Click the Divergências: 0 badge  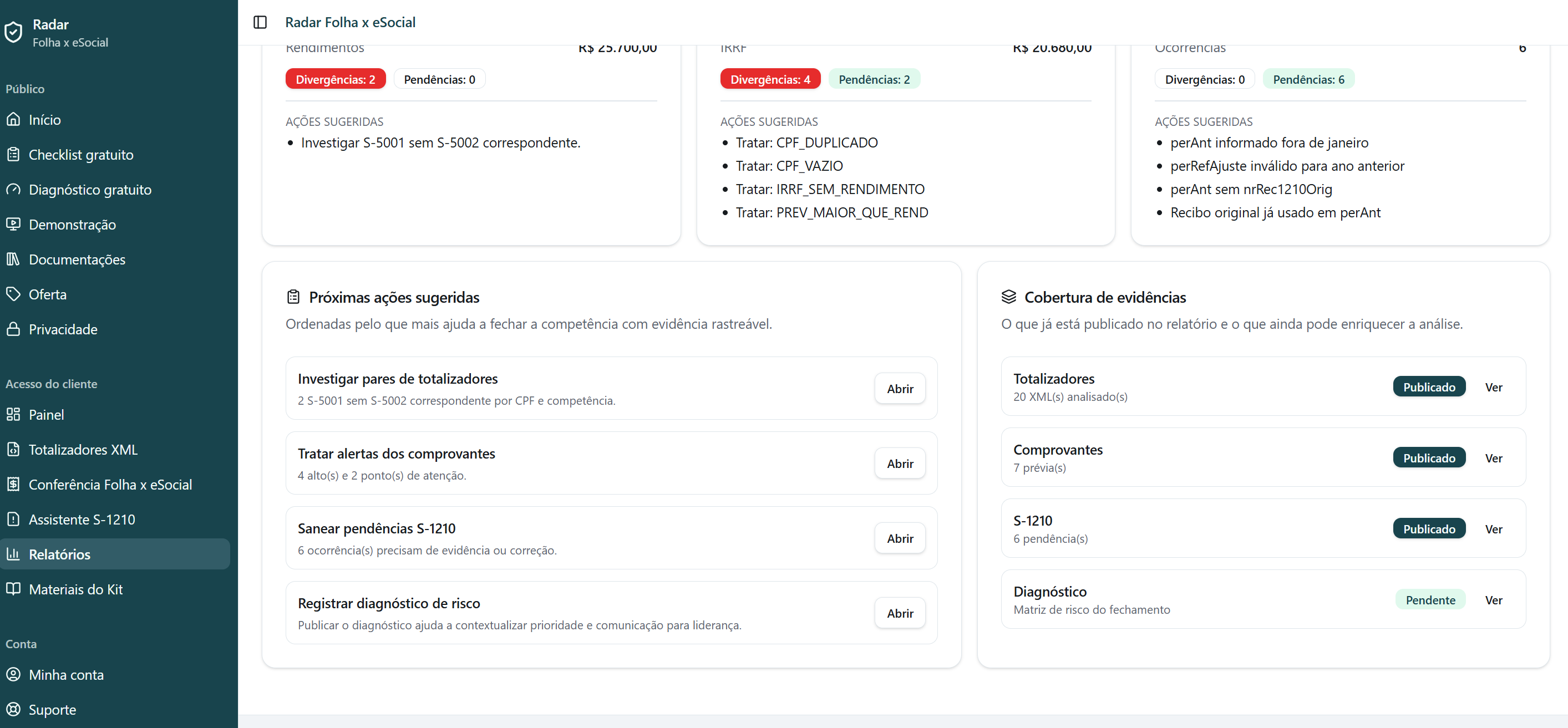tap(1205, 79)
